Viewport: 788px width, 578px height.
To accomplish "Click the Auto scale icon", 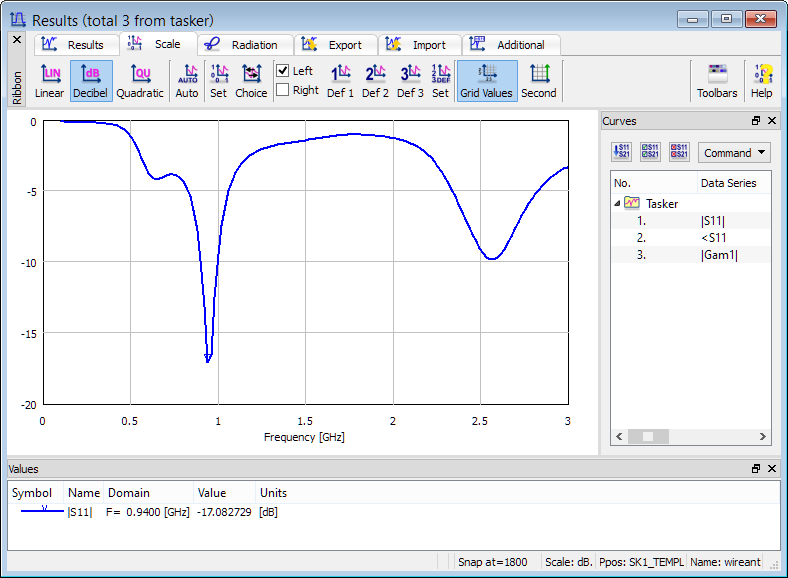I will (187, 81).
